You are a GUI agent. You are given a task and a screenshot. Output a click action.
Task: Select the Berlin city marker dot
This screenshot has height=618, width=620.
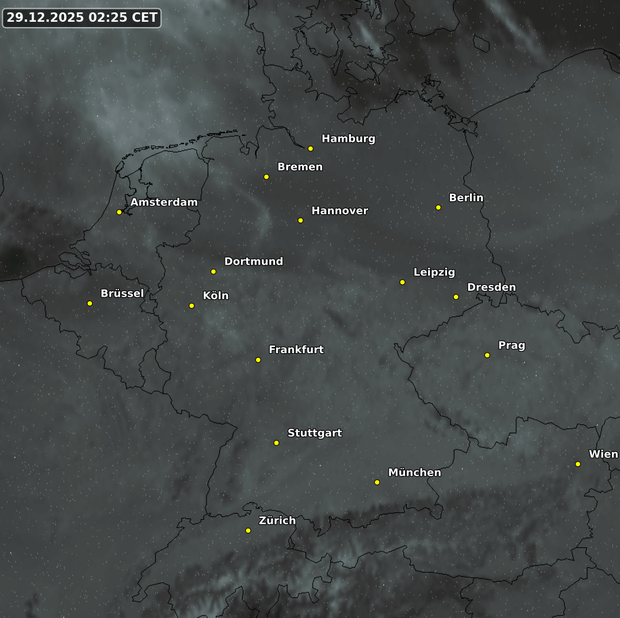click(x=438, y=207)
